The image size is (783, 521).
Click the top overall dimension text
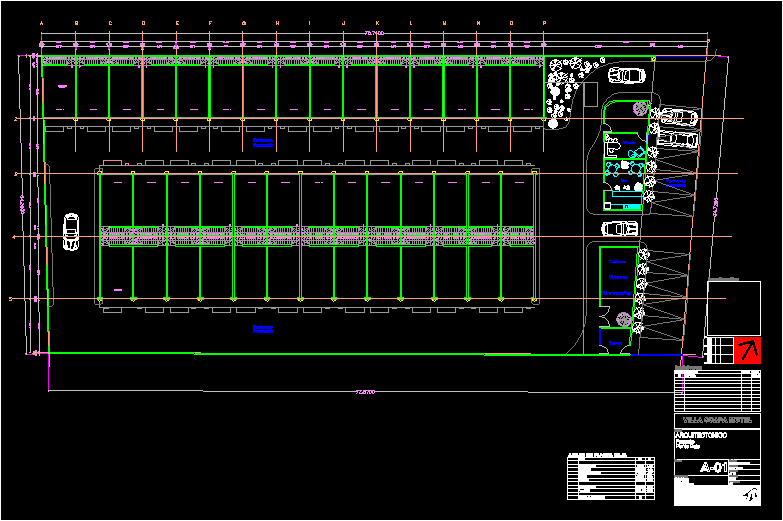pos(374,34)
